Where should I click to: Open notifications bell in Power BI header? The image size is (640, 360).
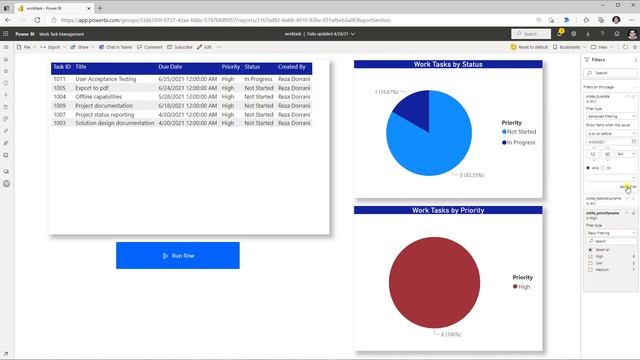(560, 33)
